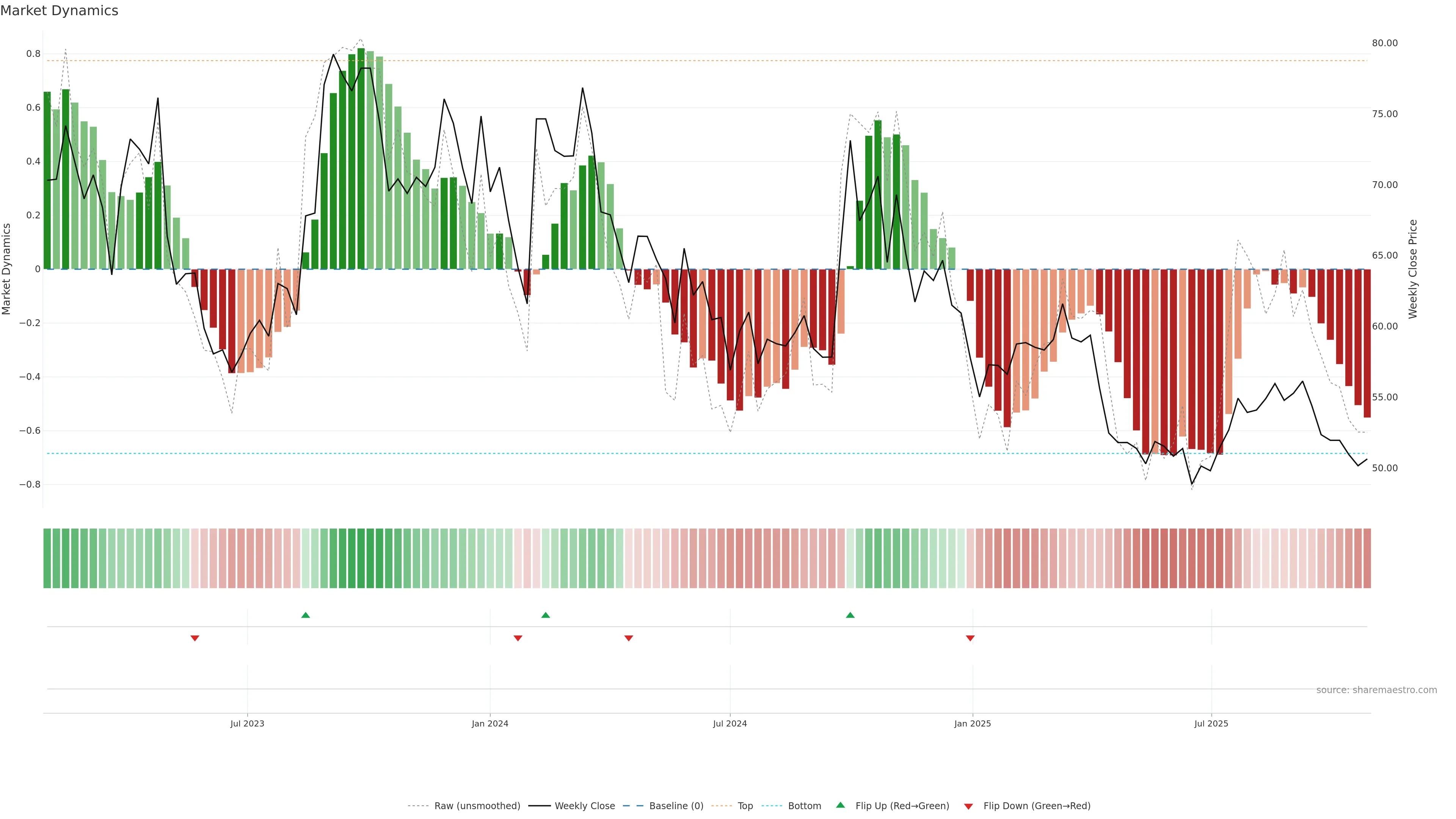The image size is (1456, 819).
Task: Click the Jul 2024 x-axis label
Action: [x=730, y=723]
